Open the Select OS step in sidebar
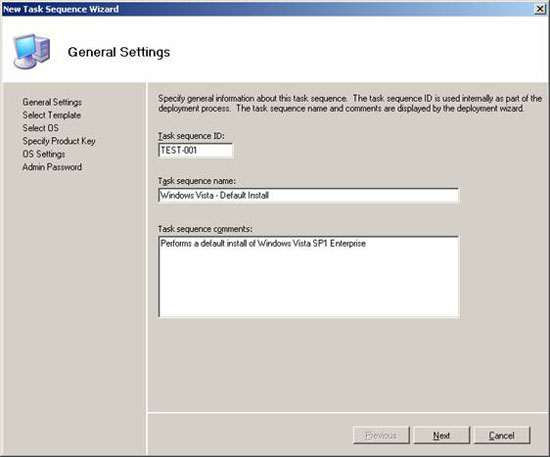The width and height of the screenshot is (550, 457). (x=40, y=128)
